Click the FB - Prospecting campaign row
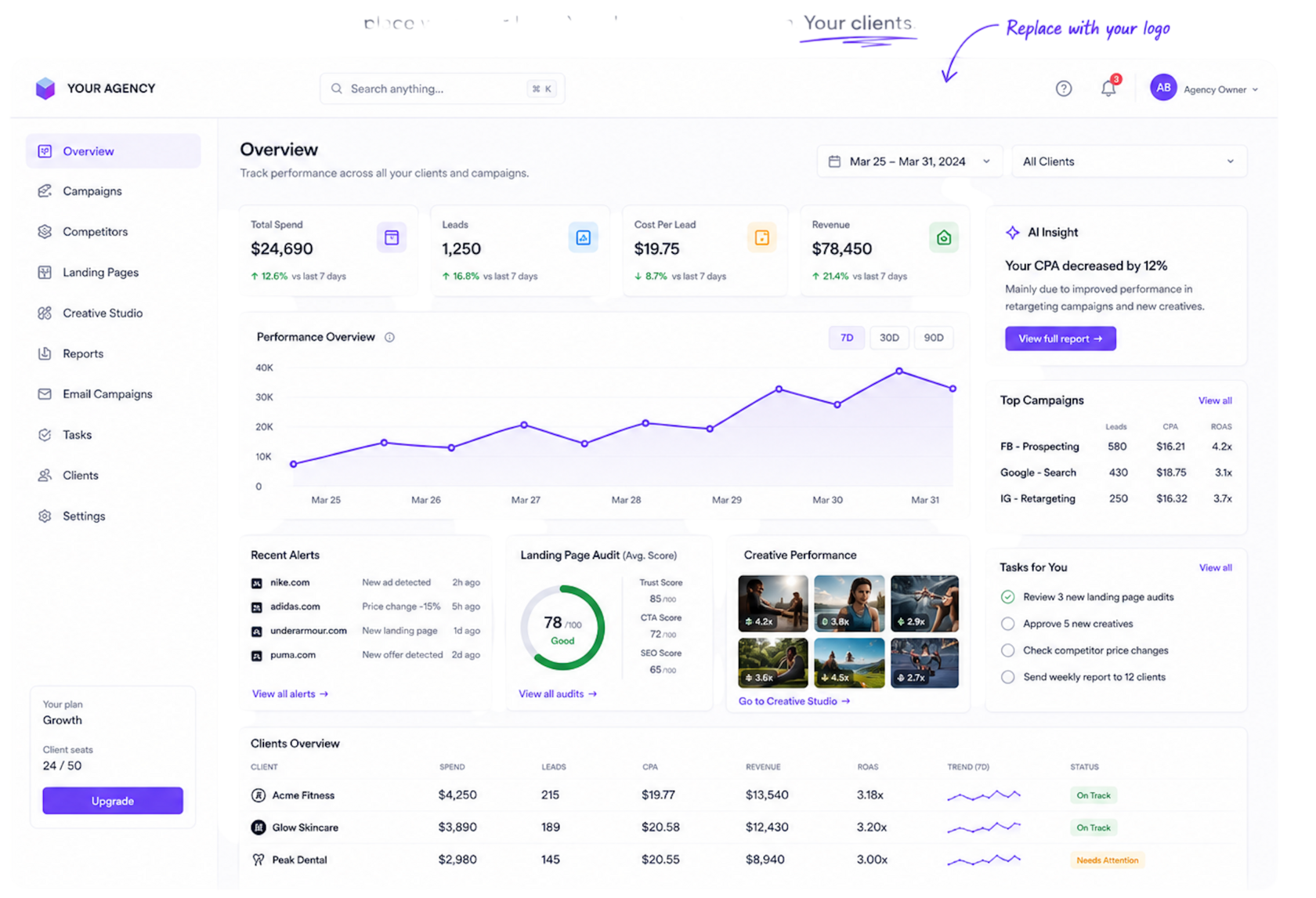This screenshot has height=898, width=1316. click(1116, 447)
